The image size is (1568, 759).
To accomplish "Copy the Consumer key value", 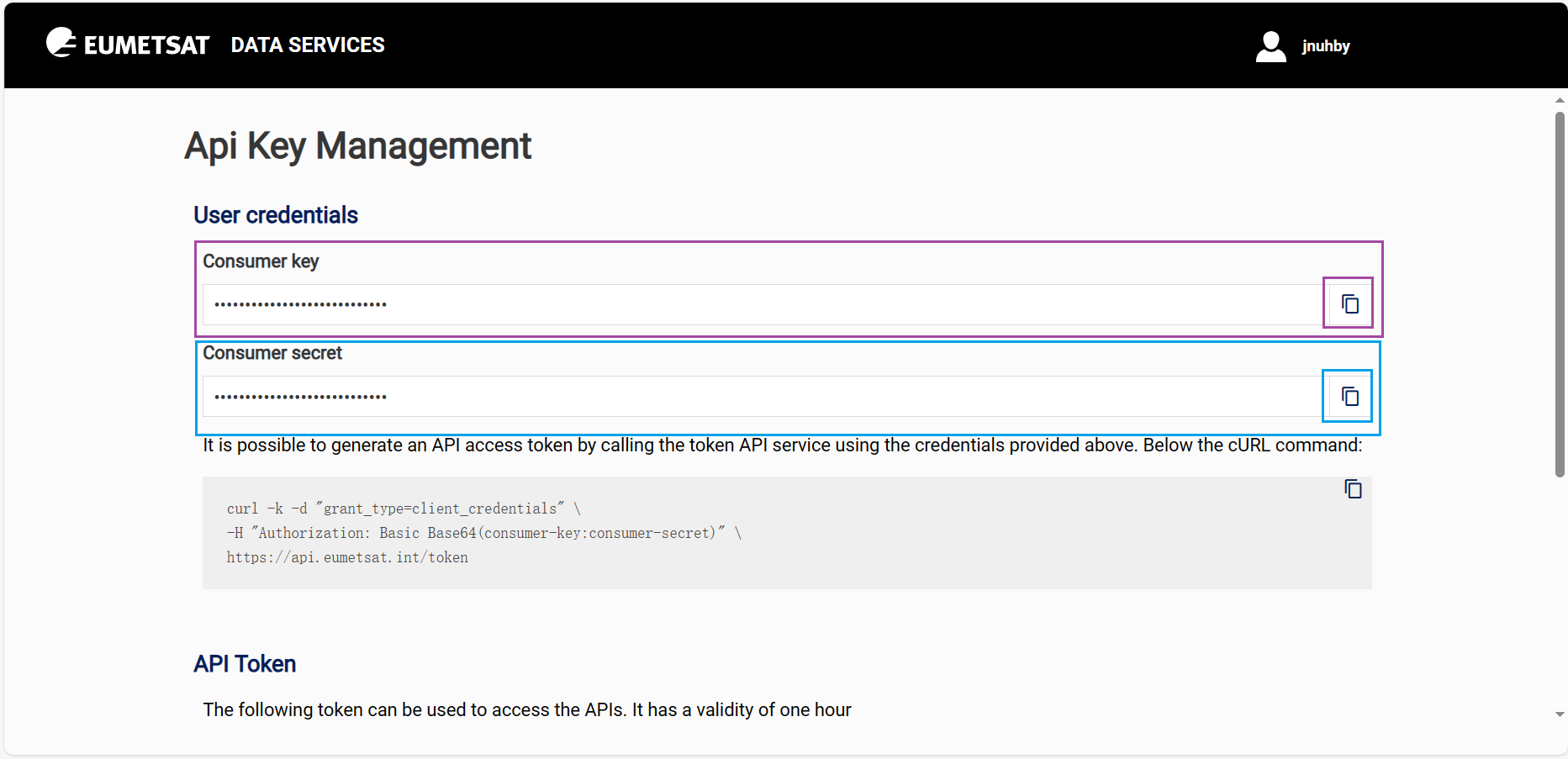I will click(1349, 303).
